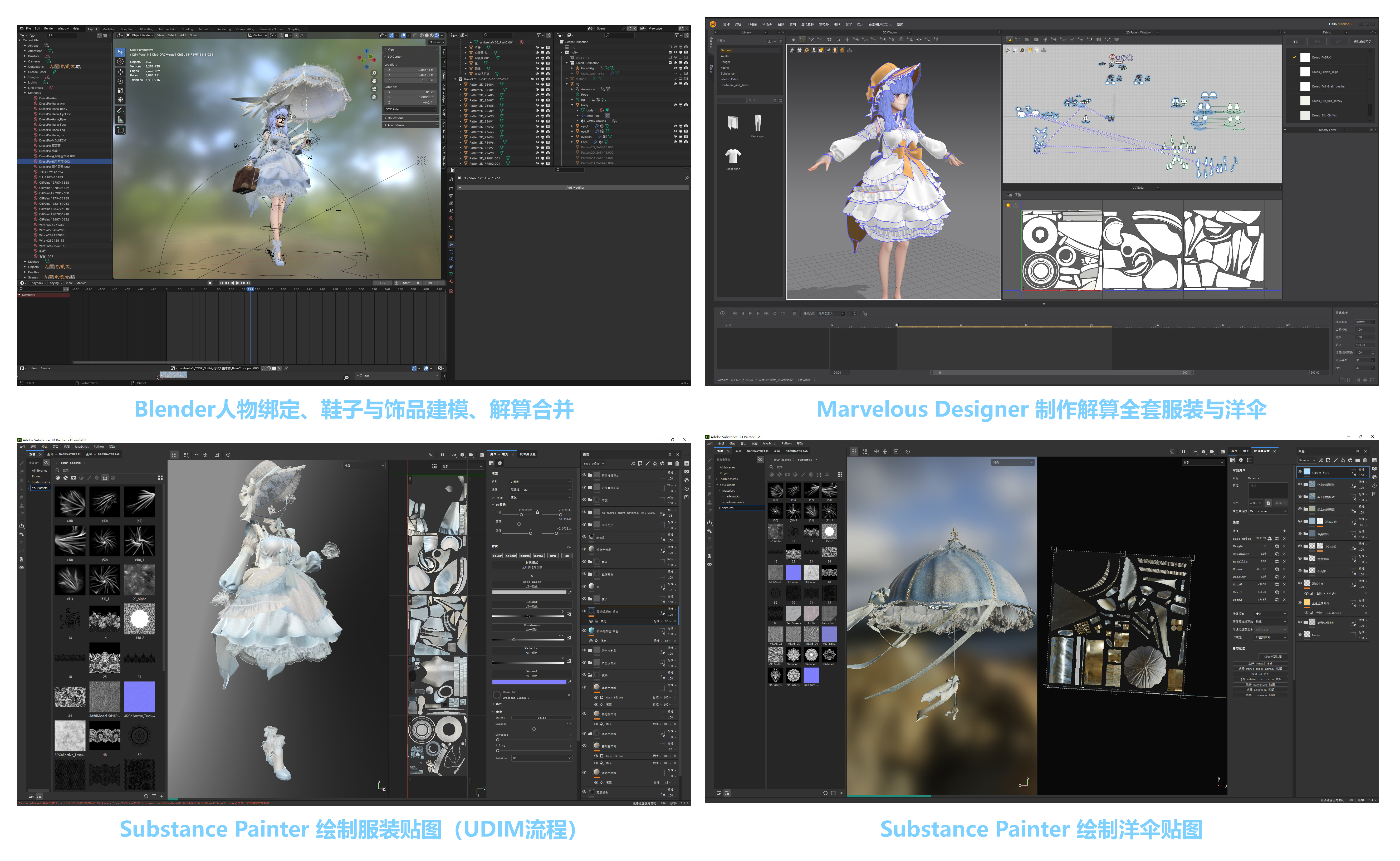Toggle the color channel button in DressSP02
Screen dimensions: 1400x861
click(x=497, y=556)
